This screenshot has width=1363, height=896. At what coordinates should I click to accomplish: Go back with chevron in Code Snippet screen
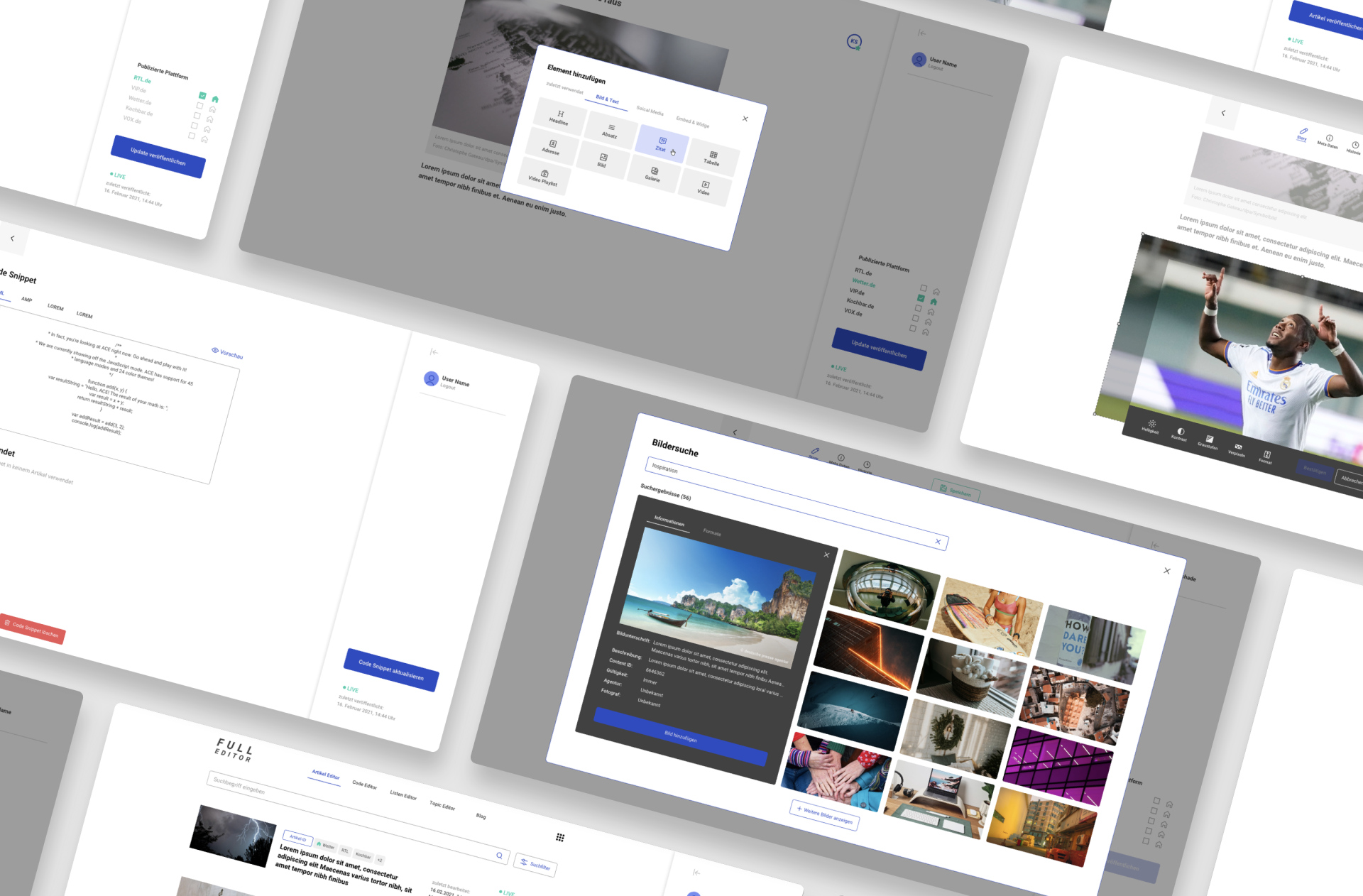tap(12, 239)
